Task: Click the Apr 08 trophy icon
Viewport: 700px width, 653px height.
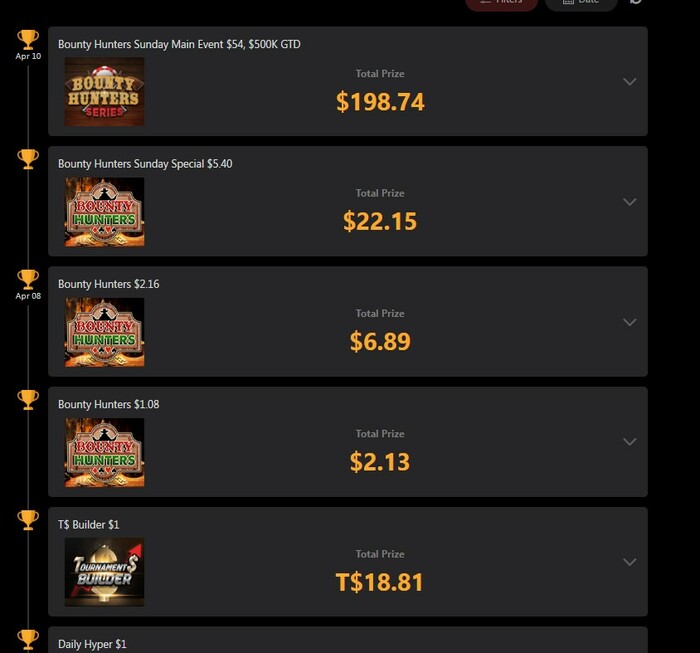Action: pyautogui.click(x=28, y=279)
